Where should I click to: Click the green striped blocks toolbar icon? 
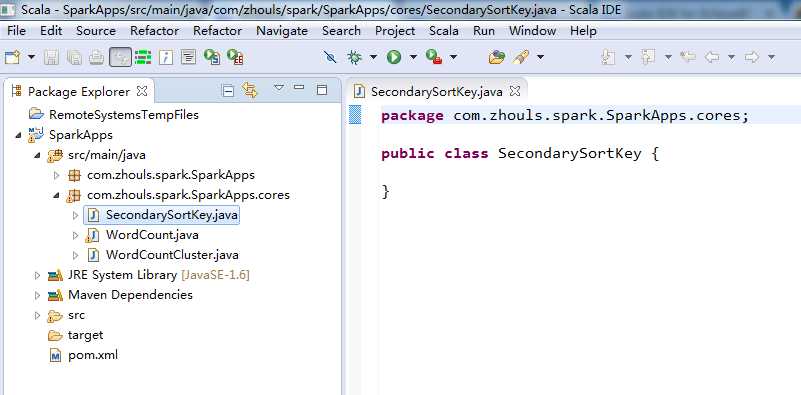tap(143, 57)
